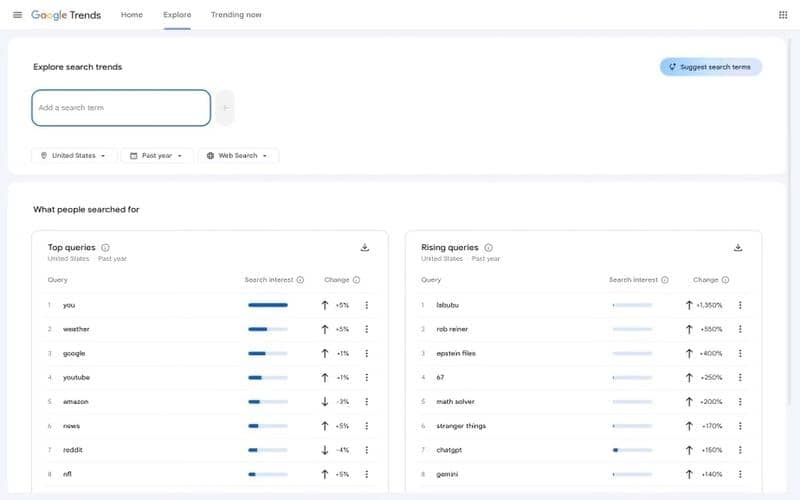The width and height of the screenshot is (800, 500).
Task: Open more options for 'youtube' query
Action: (366, 378)
